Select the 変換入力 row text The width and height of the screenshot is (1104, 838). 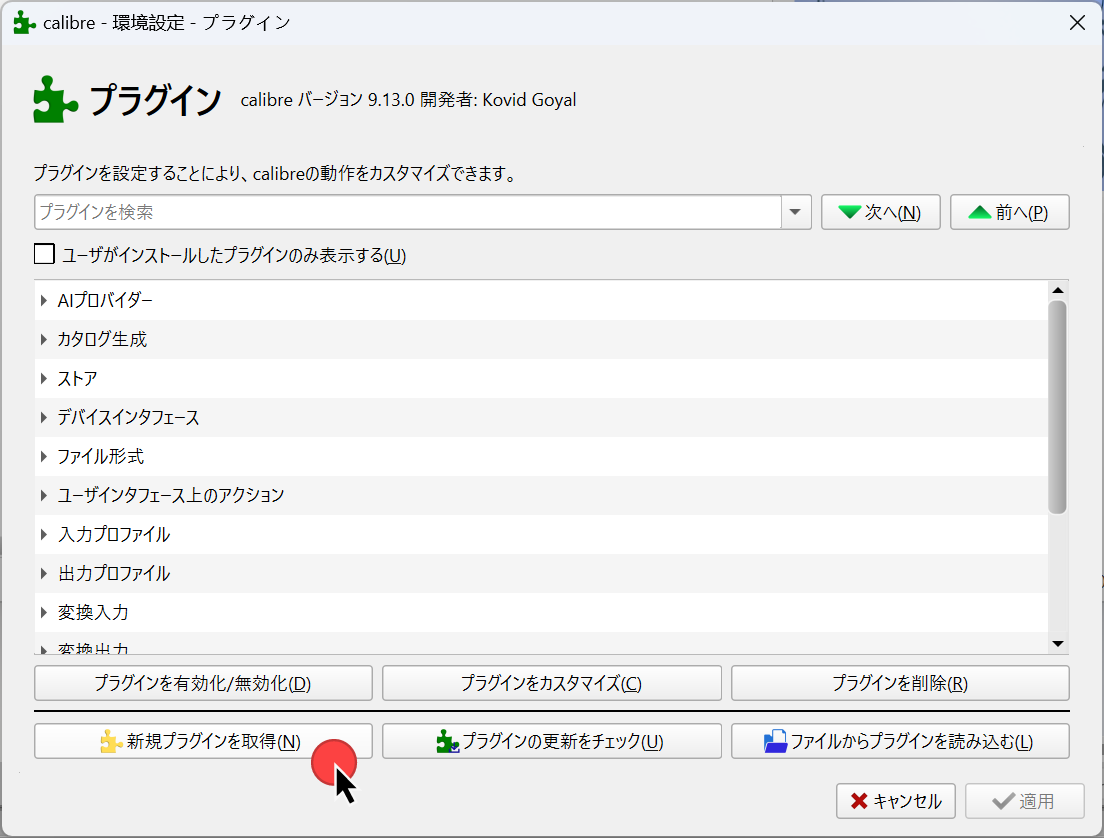[93, 613]
